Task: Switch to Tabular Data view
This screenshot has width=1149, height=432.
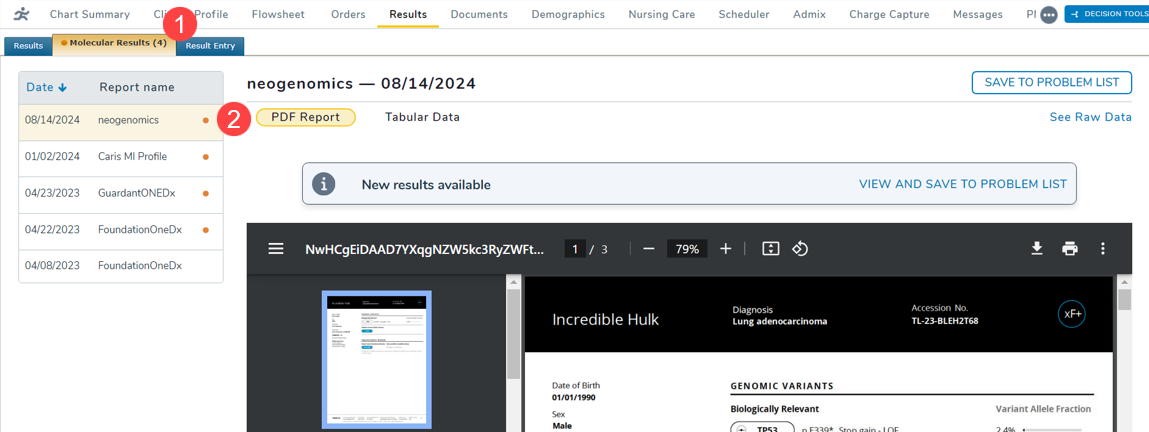Action: (x=422, y=117)
